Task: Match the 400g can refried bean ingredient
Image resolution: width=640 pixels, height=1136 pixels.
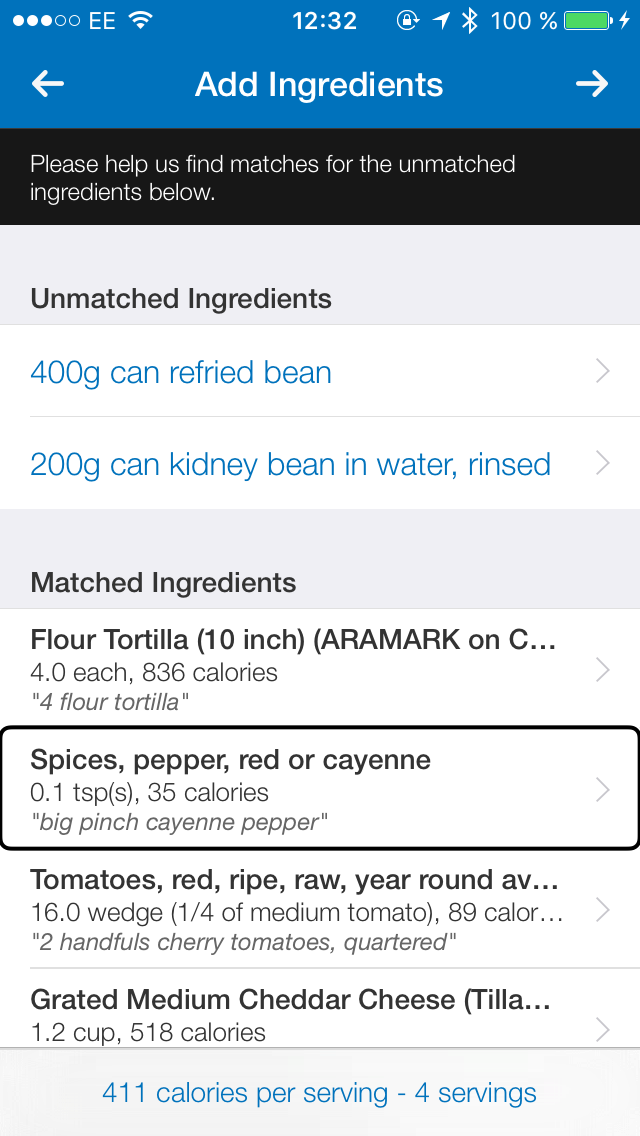Action: pyautogui.click(x=320, y=371)
